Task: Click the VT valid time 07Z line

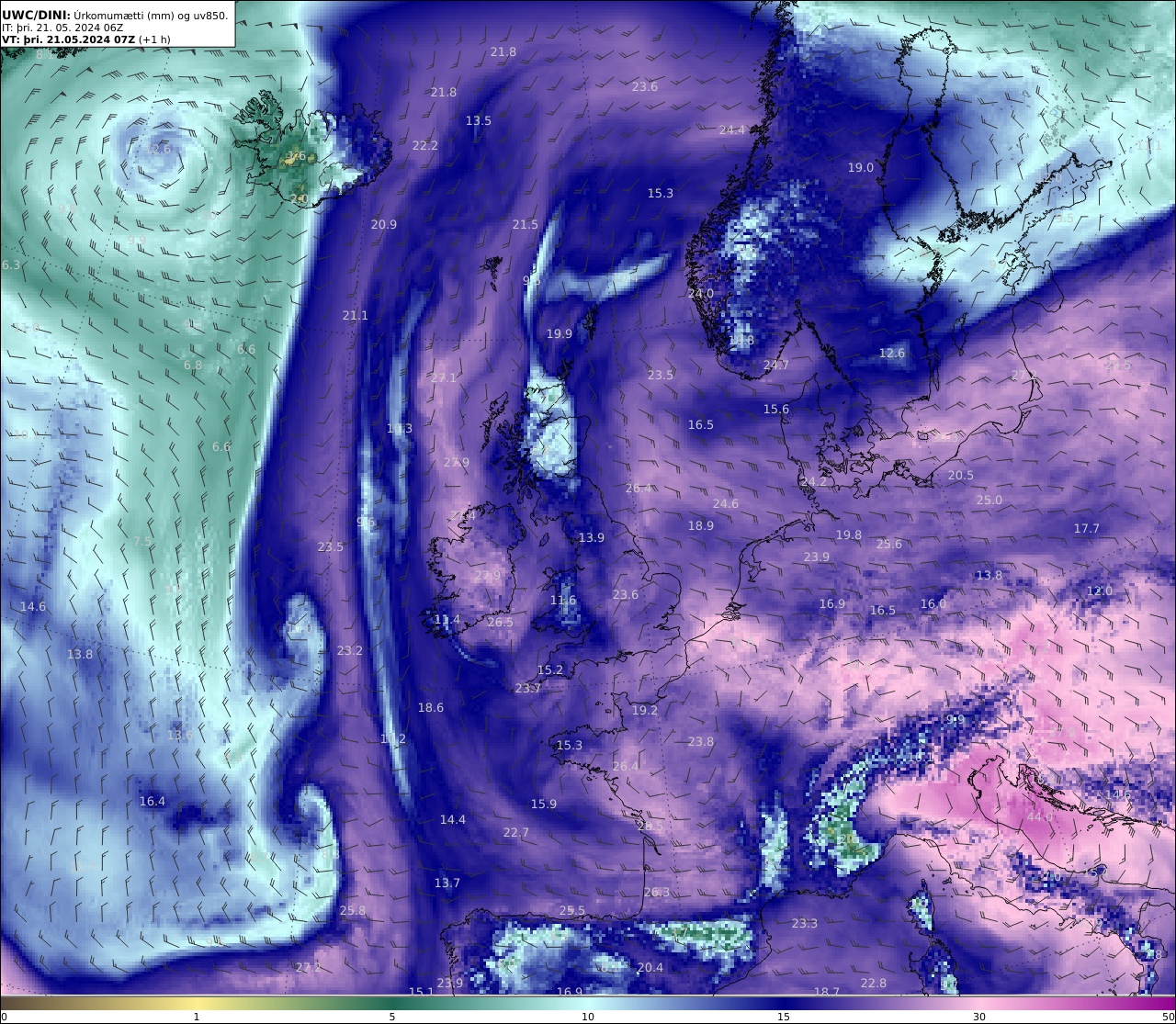Action: point(85,39)
